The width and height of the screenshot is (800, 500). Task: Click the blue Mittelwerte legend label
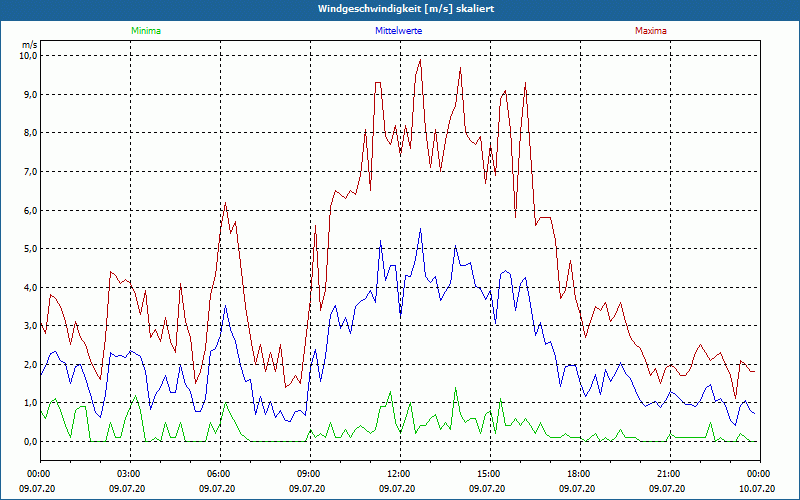coord(398,31)
